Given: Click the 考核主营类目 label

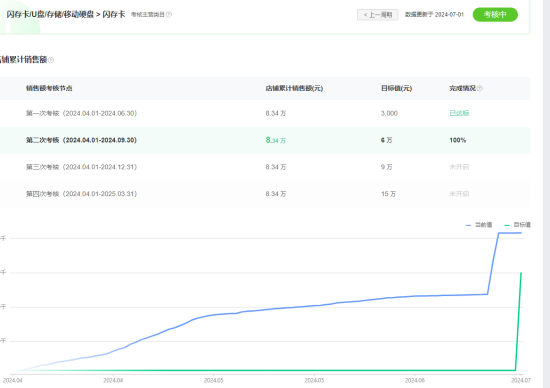Looking at the screenshot, I should coord(148,14).
